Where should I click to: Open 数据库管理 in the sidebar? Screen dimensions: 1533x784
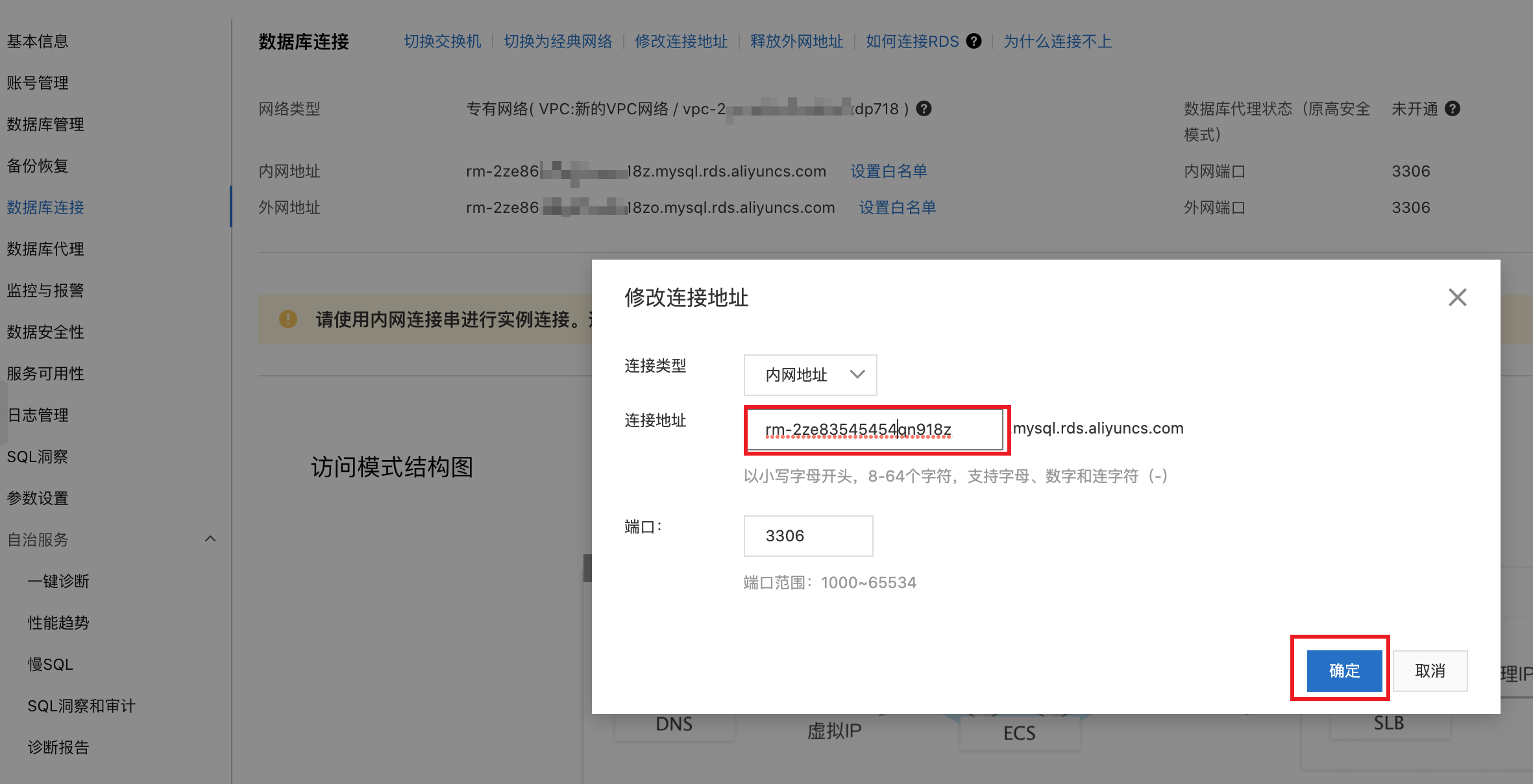45,124
